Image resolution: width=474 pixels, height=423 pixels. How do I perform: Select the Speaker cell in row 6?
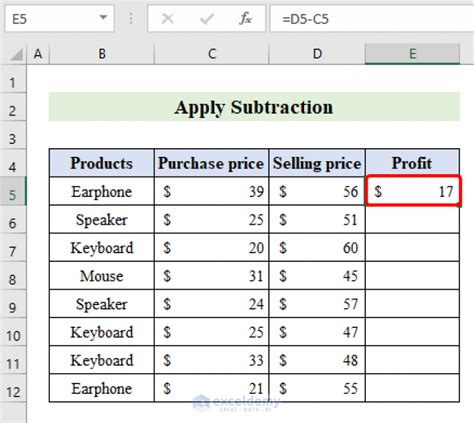pos(102,220)
